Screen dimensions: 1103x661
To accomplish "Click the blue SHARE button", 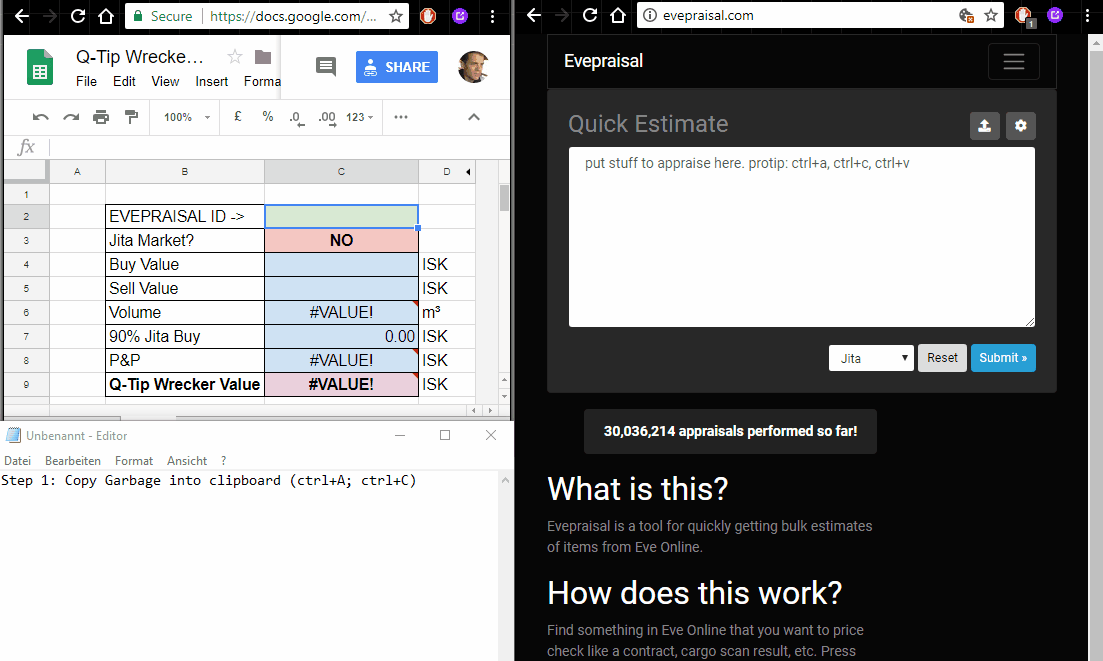I will (x=397, y=67).
